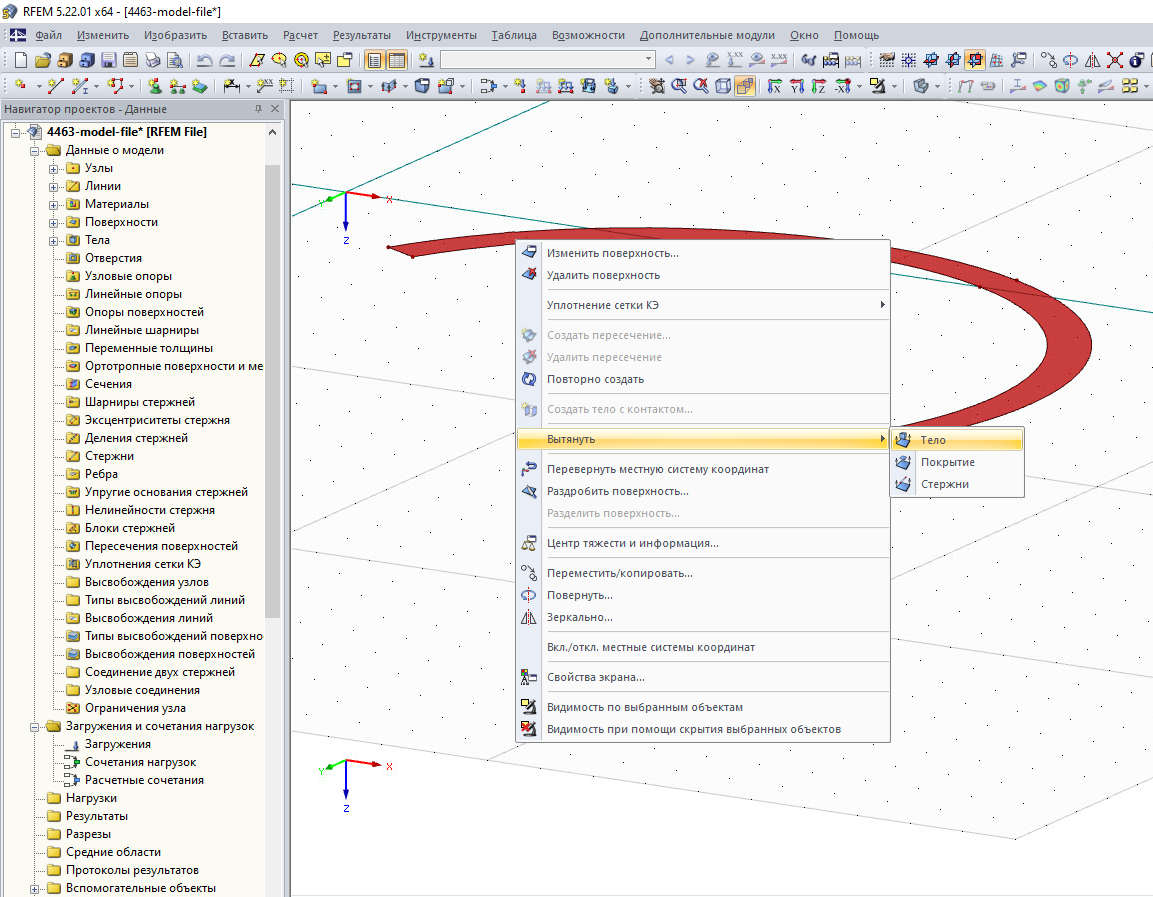Click the new nodal support icon

[156, 86]
